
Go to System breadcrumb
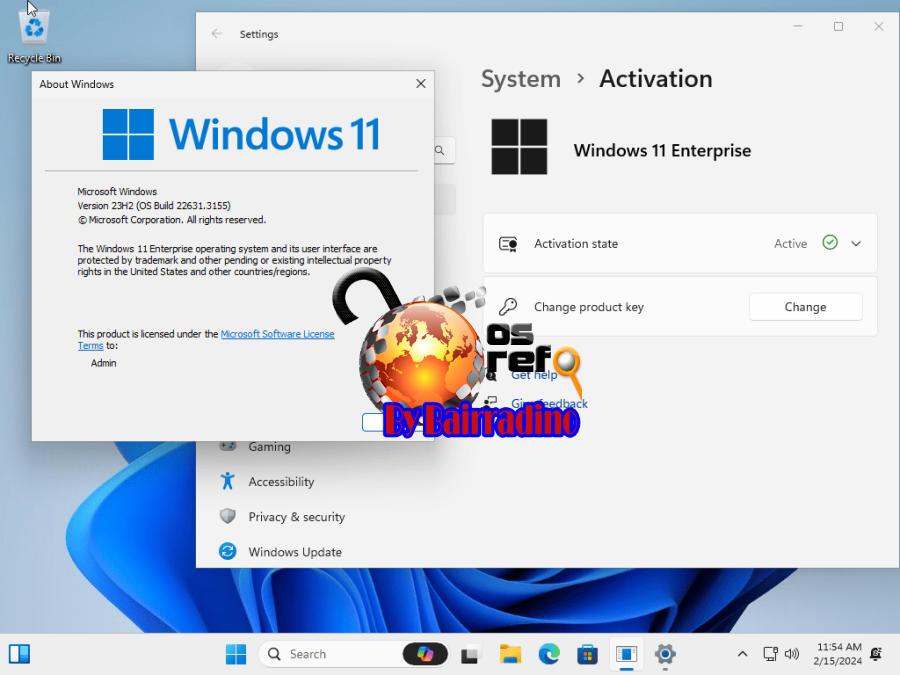[x=521, y=79]
